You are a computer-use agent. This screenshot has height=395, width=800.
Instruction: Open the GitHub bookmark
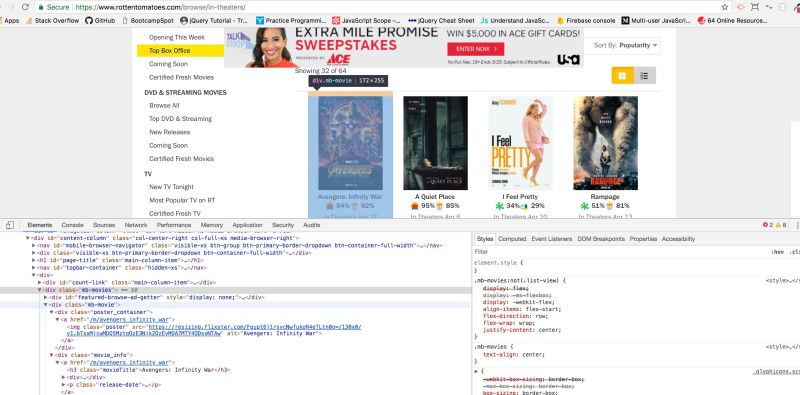tap(100, 21)
